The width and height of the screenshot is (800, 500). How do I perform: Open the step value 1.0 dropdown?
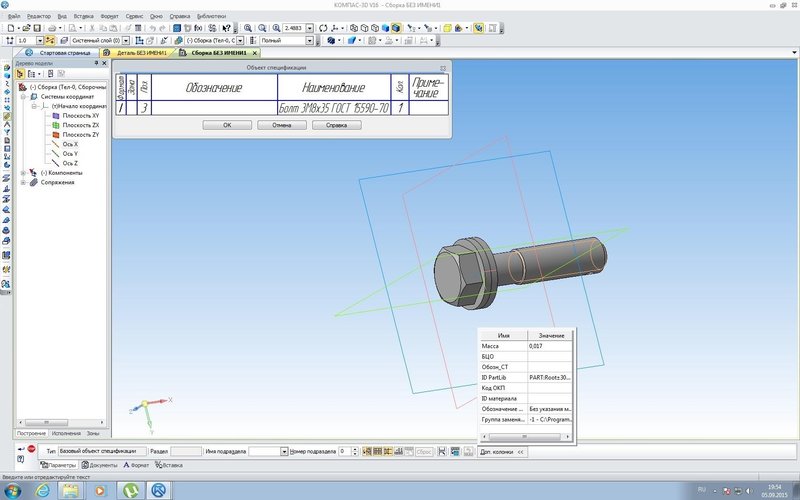[40, 40]
